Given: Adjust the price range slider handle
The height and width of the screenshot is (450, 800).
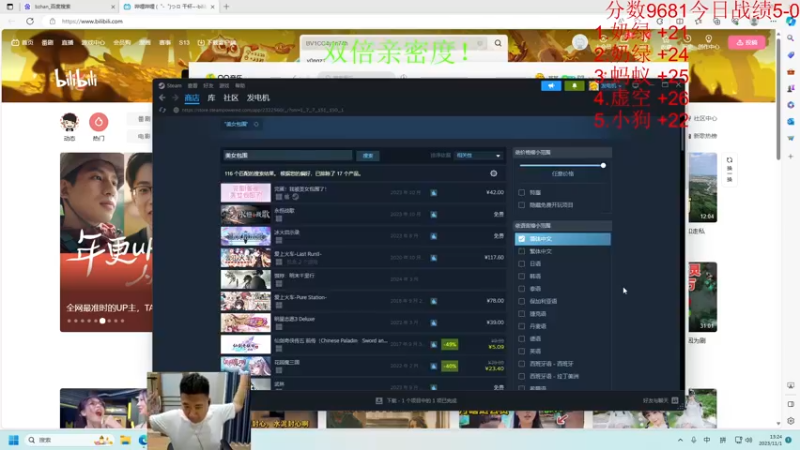Looking at the screenshot, I should [603, 165].
